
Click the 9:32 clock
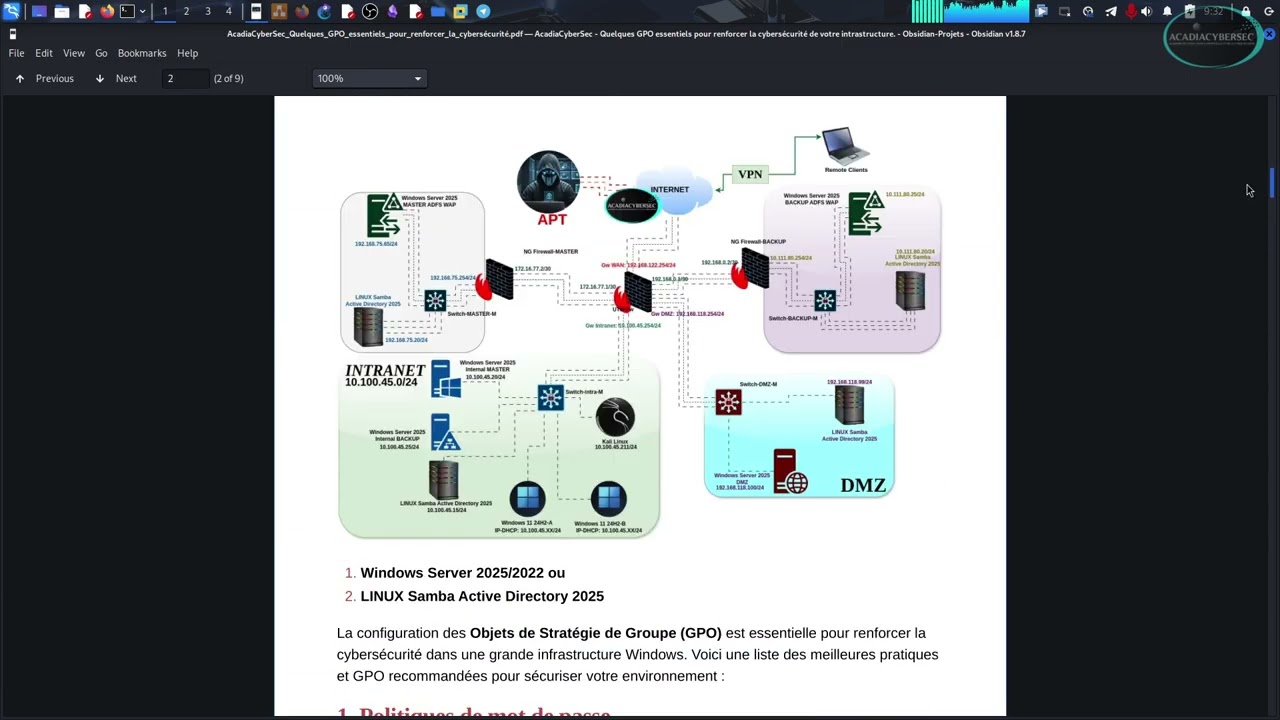tap(1214, 11)
